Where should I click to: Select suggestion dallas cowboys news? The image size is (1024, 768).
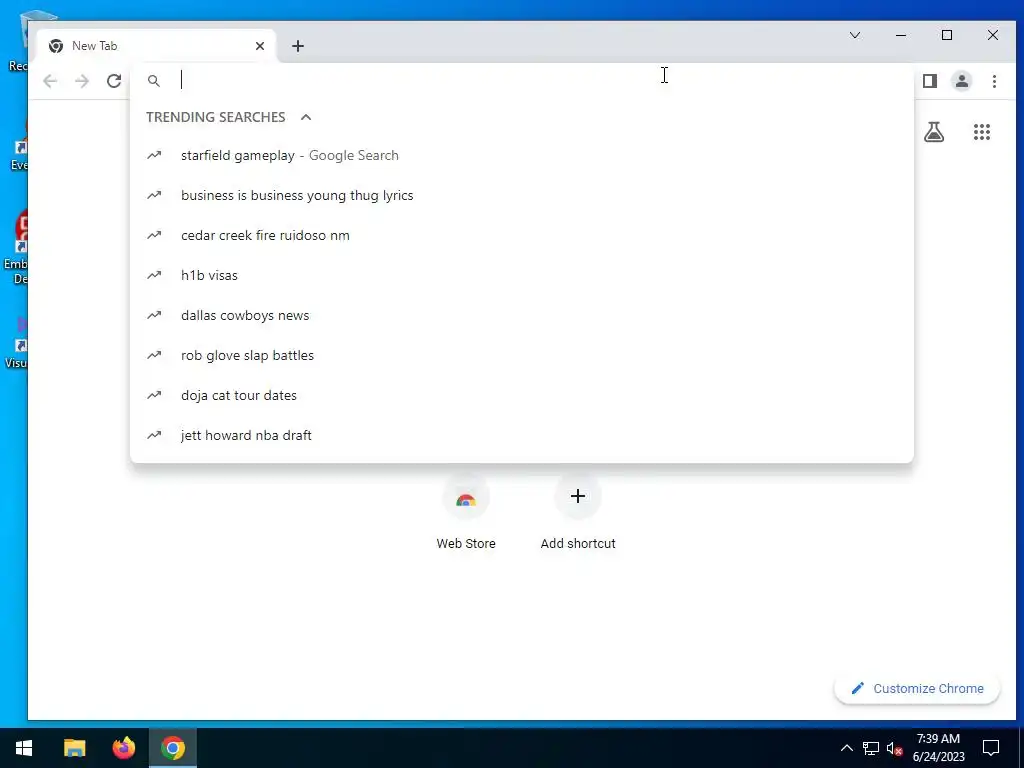[x=522, y=315]
